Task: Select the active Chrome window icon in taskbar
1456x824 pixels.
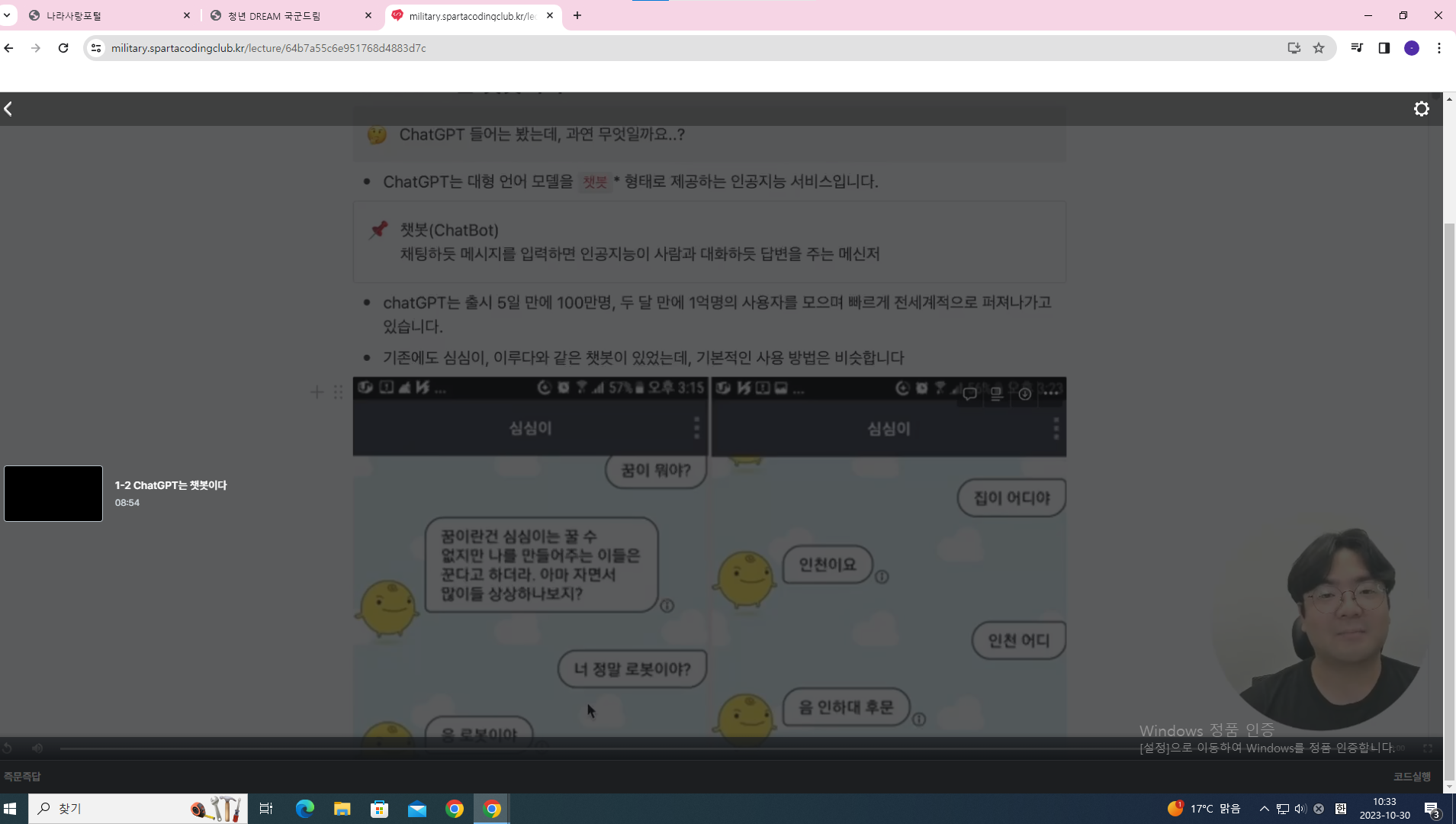Action: pos(492,809)
